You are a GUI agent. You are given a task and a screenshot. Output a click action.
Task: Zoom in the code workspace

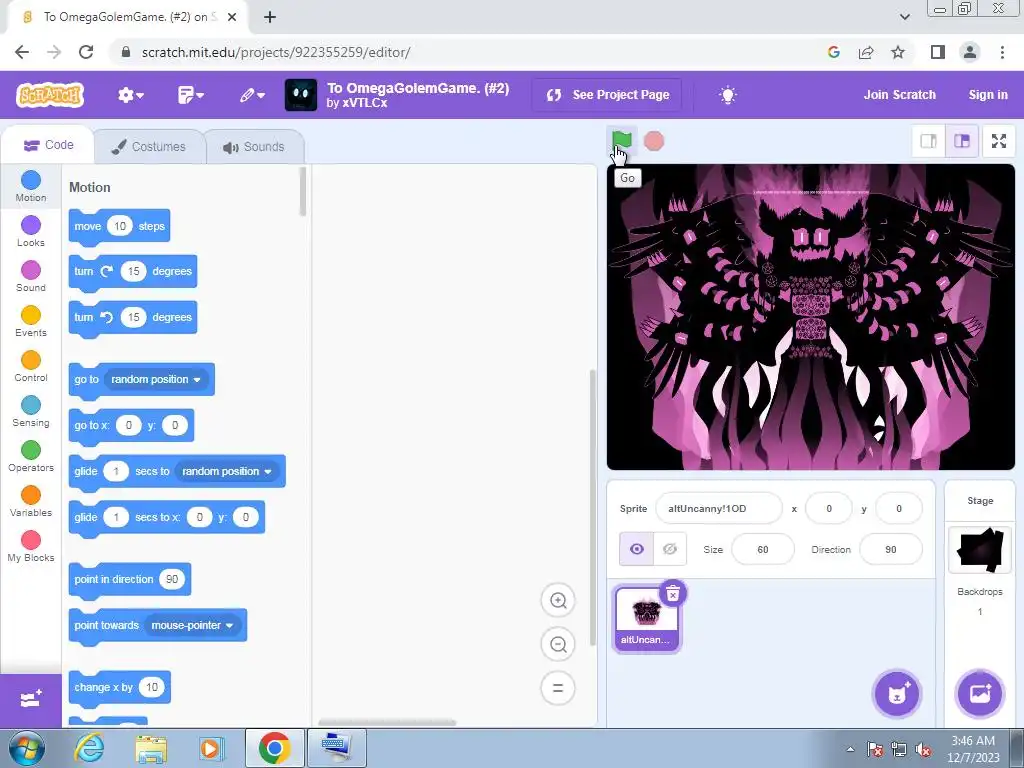coord(558,600)
